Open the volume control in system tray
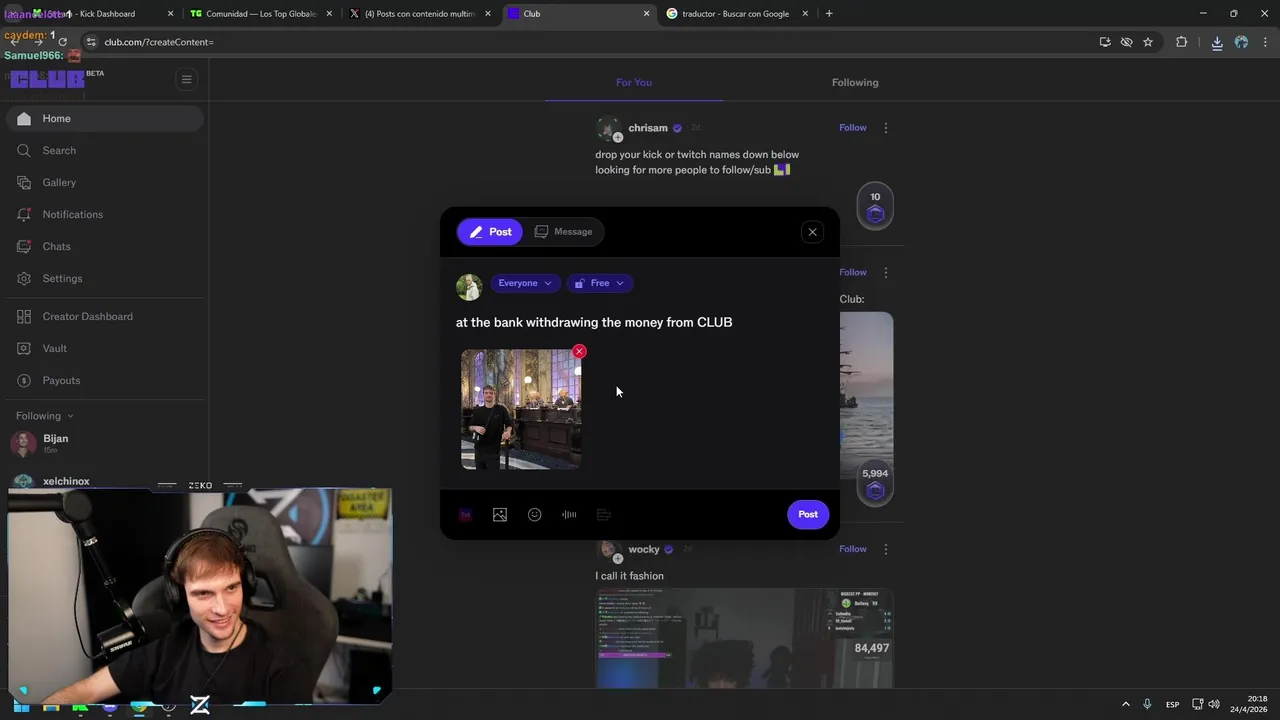Viewport: 1280px width, 720px height. (x=1213, y=705)
